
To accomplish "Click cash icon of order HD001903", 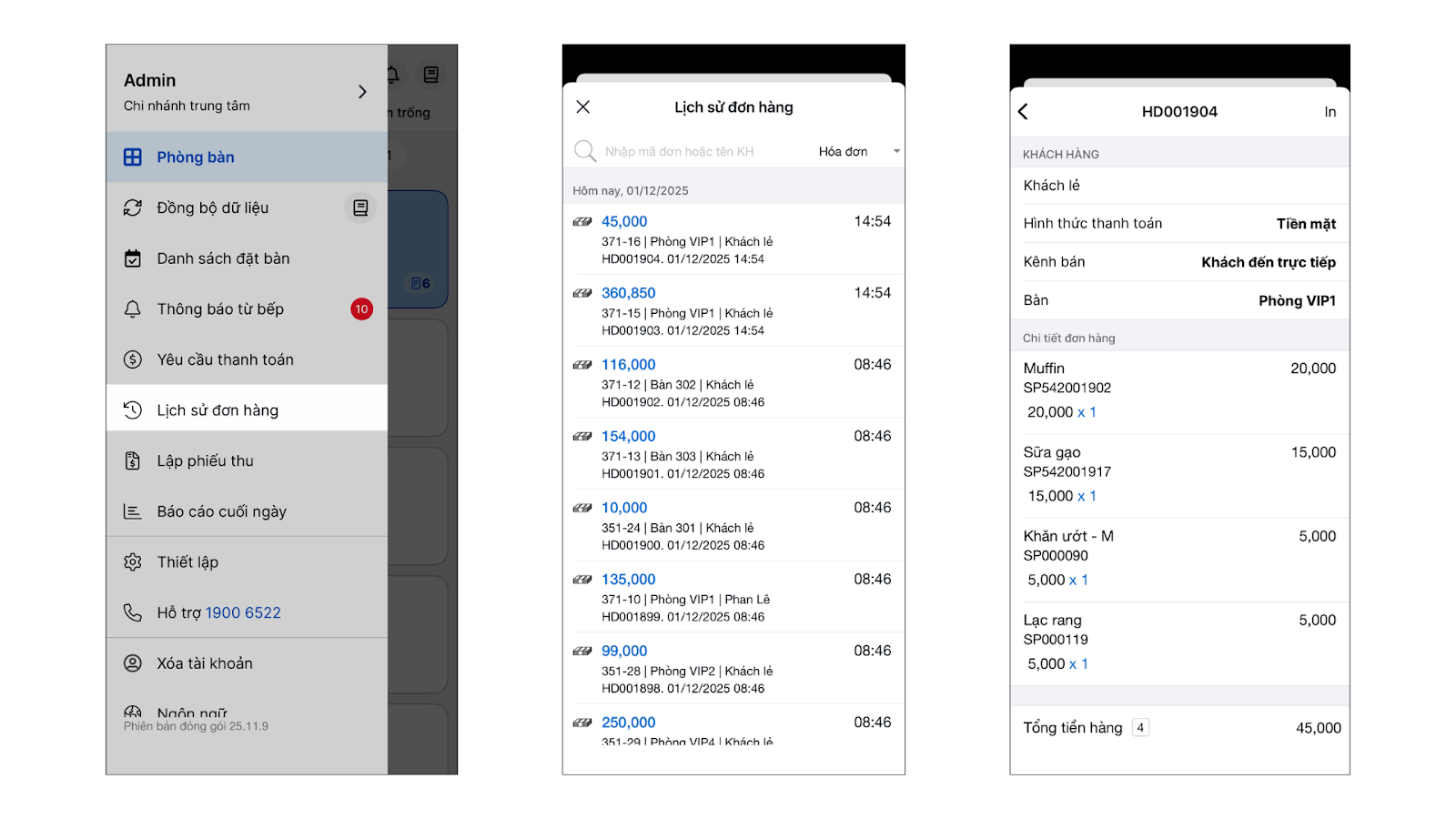I will point(582,293).
